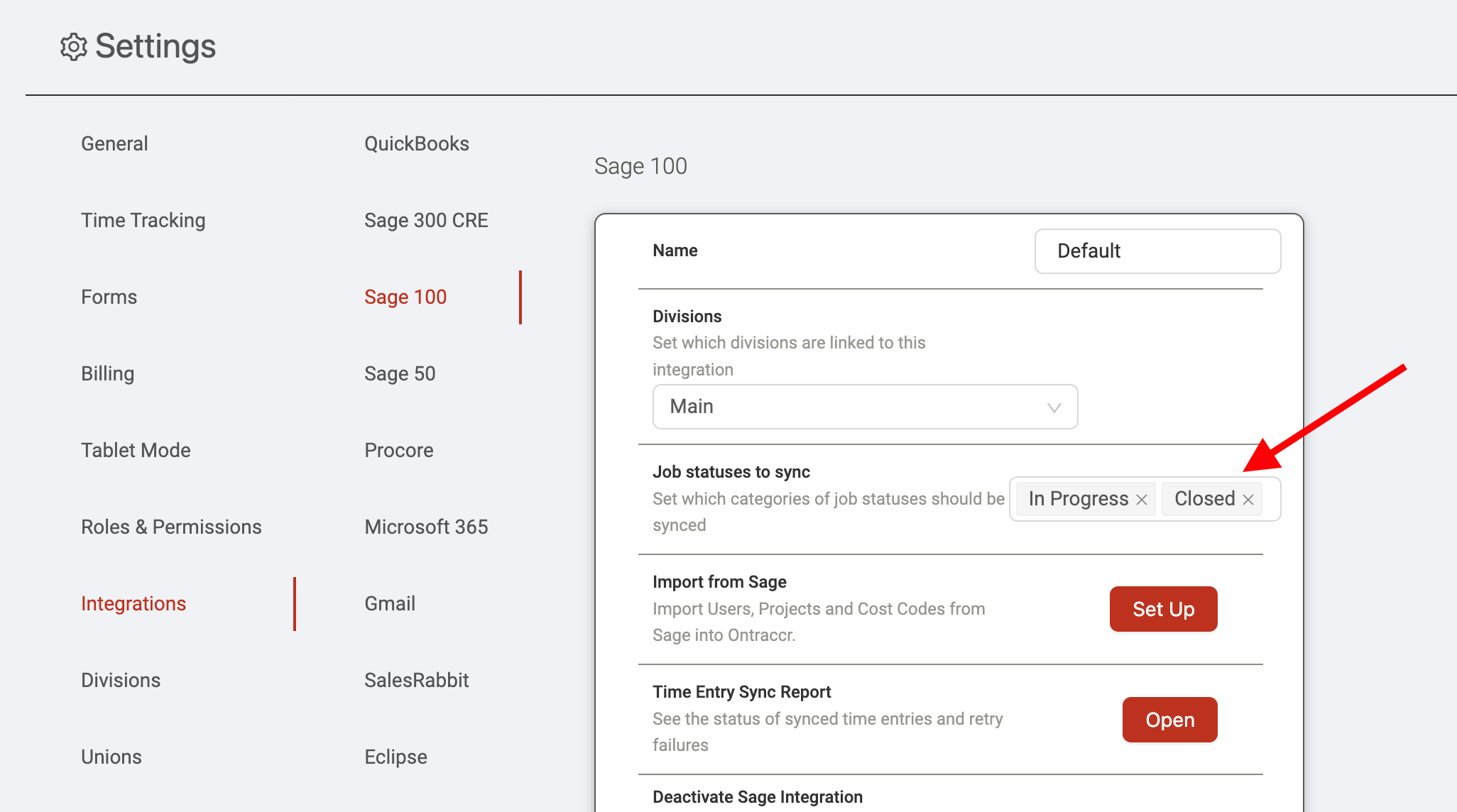The image size is (1457, 812).
Task: Go to Unions settings
Action: click(x=111, y=757)
